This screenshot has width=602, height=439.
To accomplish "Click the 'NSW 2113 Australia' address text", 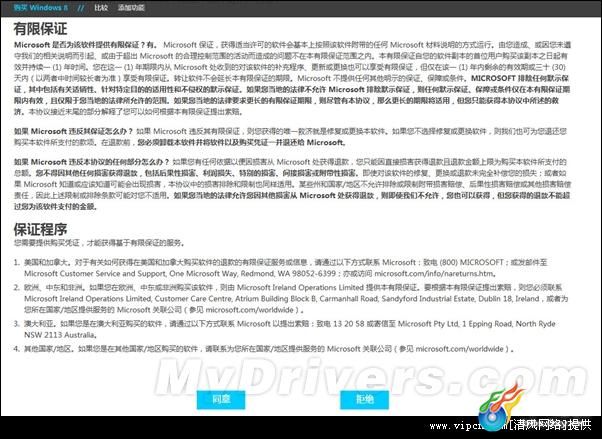I will pos(59,335).
